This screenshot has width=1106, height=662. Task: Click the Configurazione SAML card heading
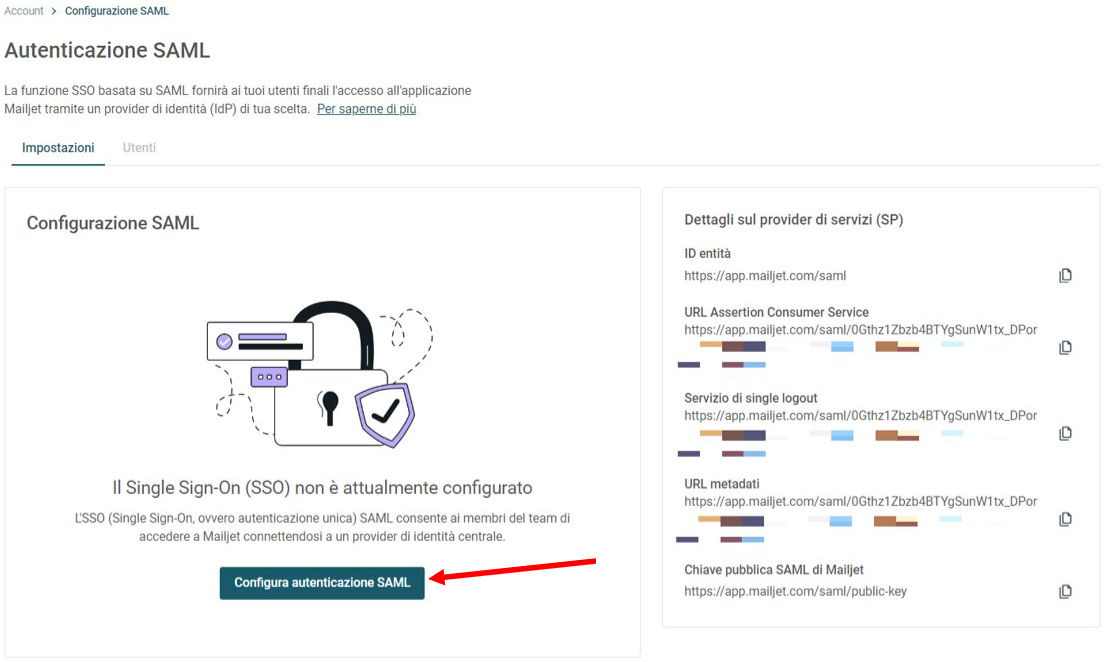(113, 223)
